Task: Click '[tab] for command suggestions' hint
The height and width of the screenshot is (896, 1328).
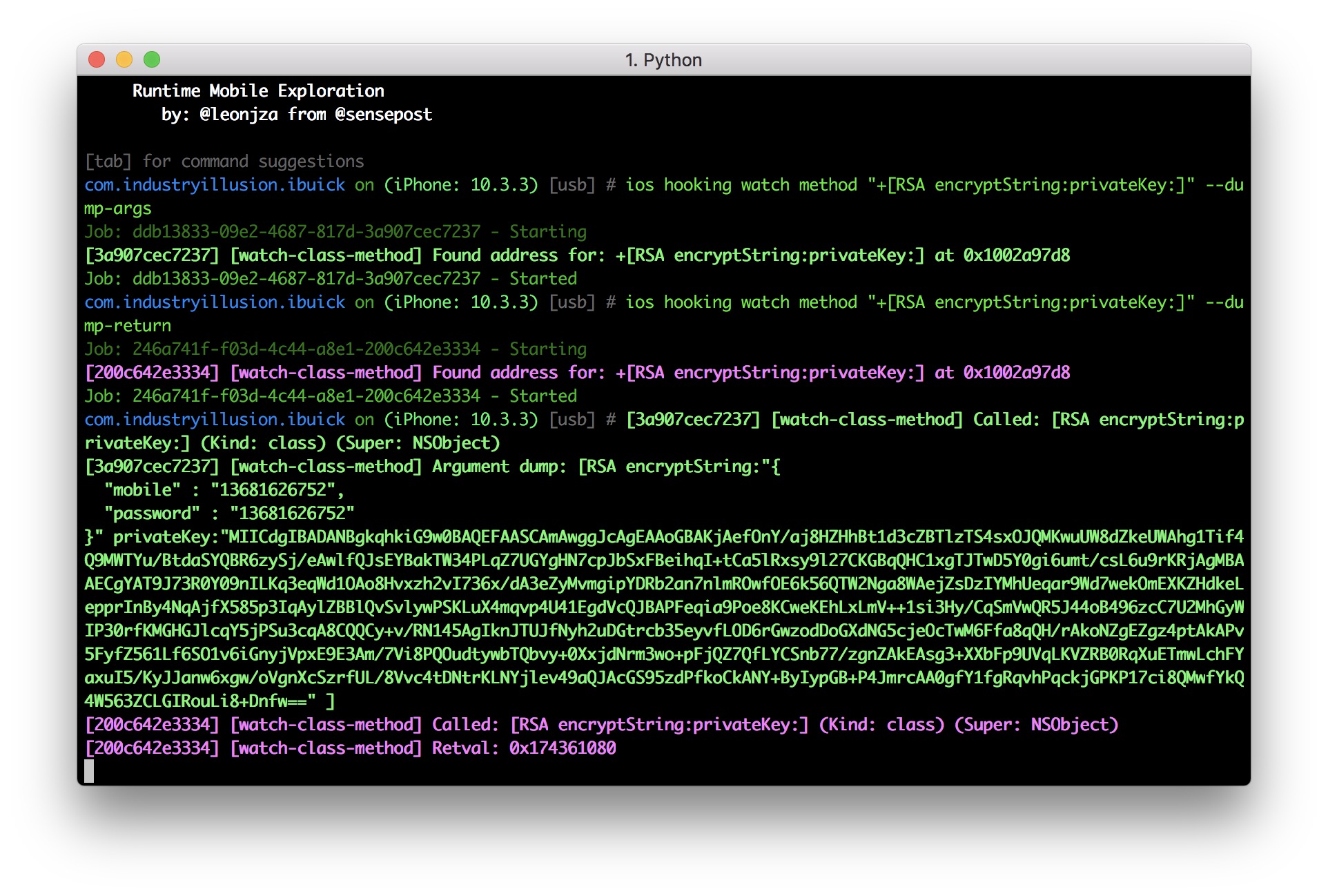Action: (x=224, y=162)
